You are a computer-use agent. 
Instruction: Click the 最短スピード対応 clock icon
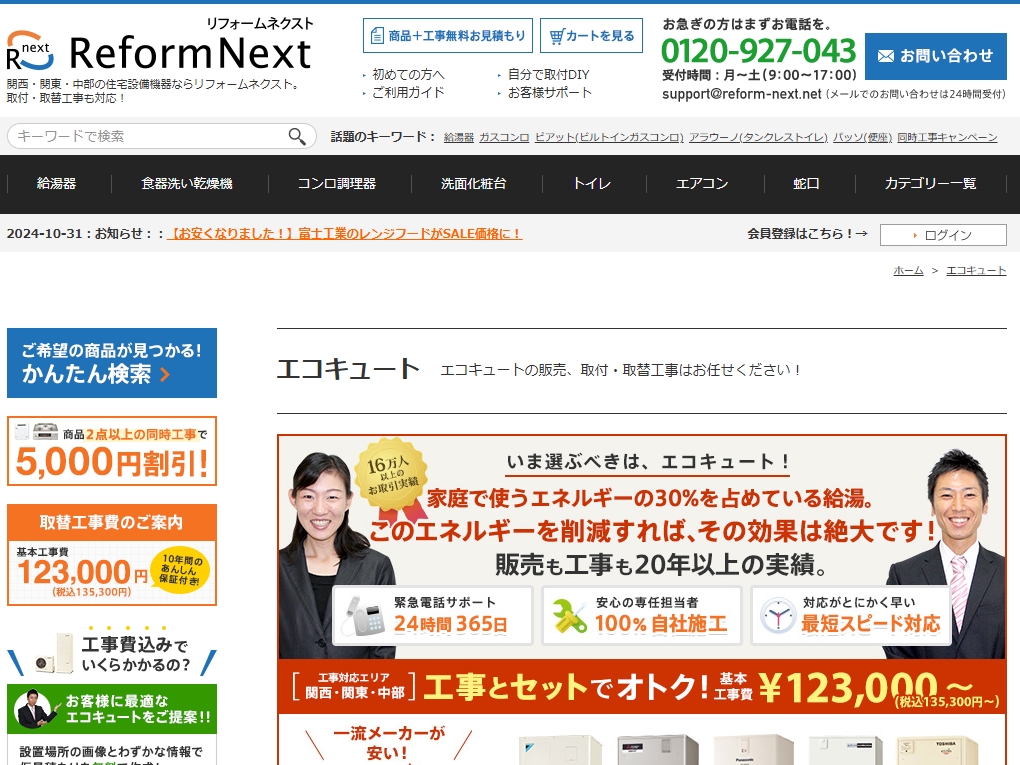(x=778, y=616)
